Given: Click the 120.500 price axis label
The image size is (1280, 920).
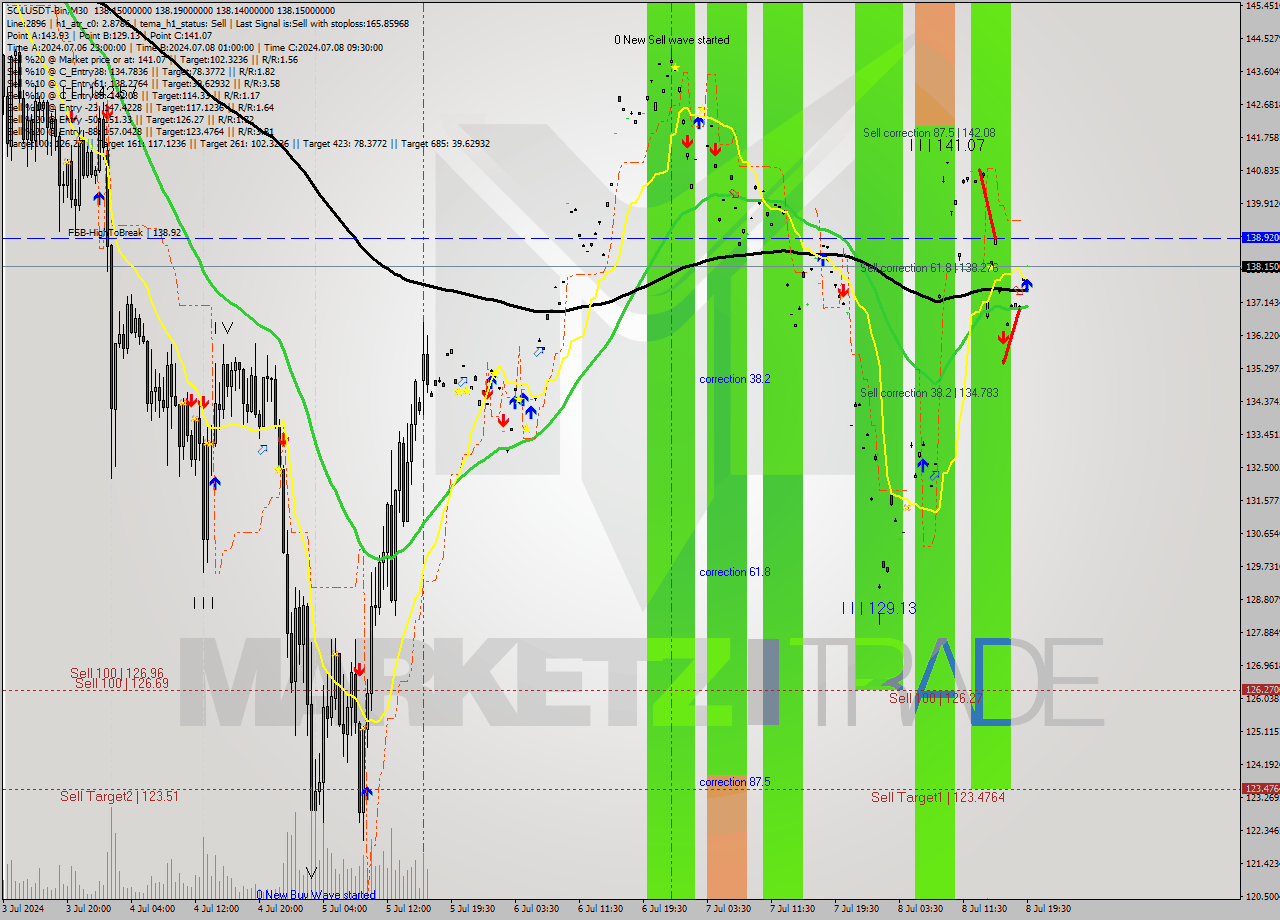Looking at the screenshot, I should click(x=1262, y=896).
